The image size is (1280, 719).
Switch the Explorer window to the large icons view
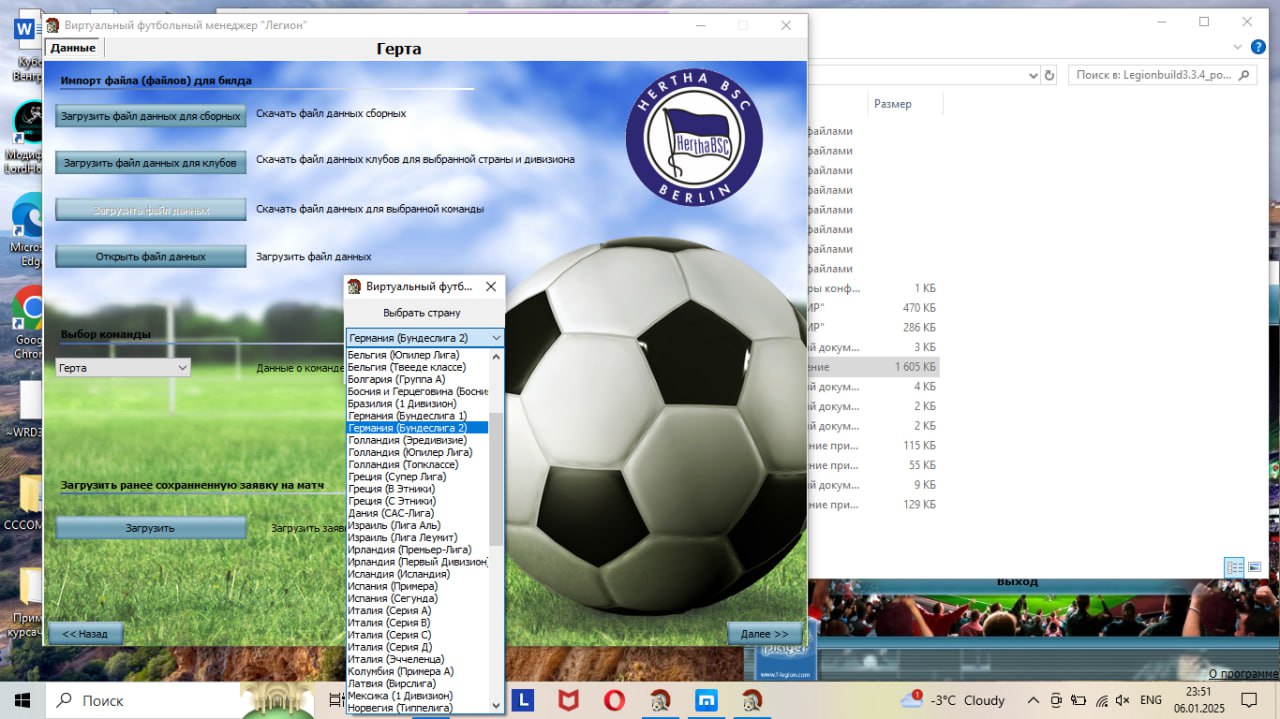pos(1253,567)
